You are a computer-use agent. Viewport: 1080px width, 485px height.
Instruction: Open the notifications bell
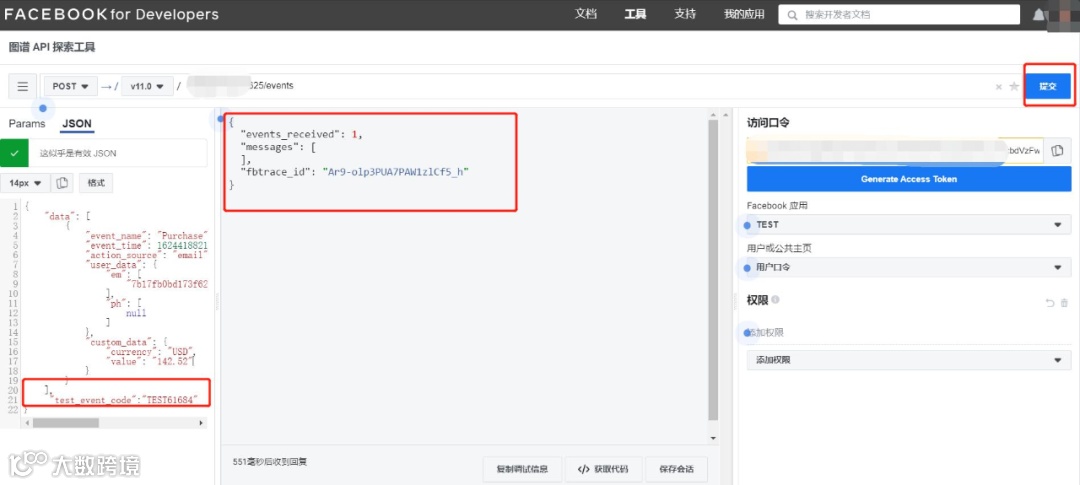click(x=1039, y=15)
